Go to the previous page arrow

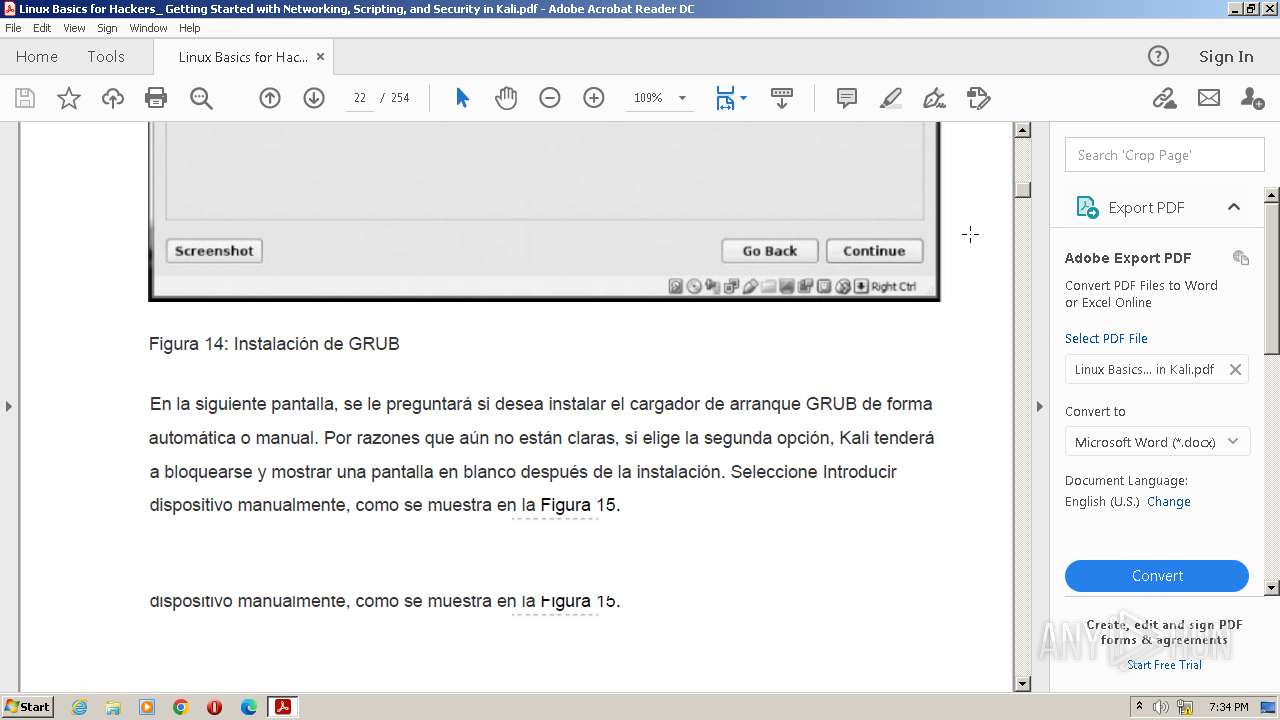(270, 98)
